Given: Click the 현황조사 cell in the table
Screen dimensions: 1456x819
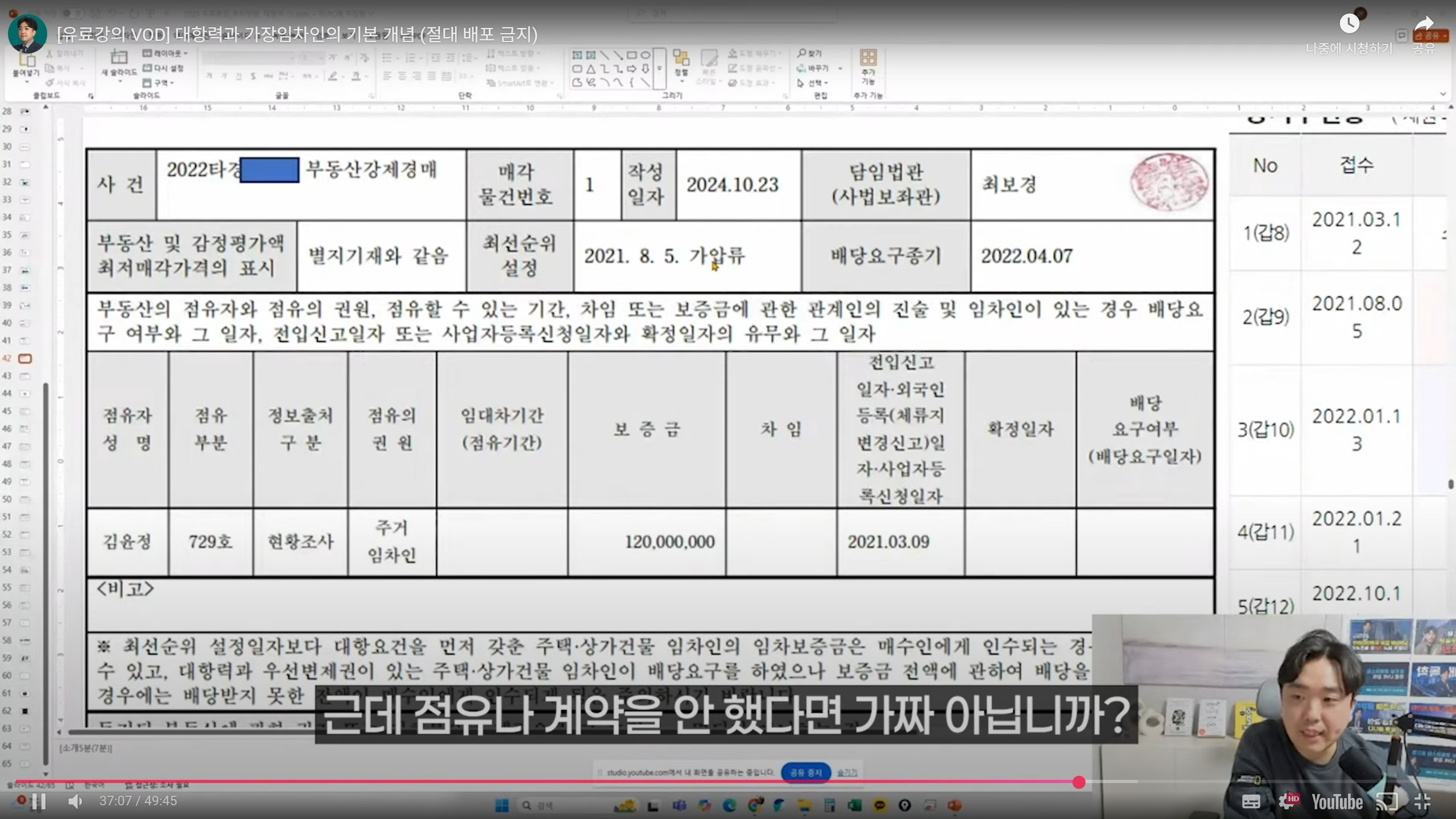Looking at the screenshot, I should point(300,541).
